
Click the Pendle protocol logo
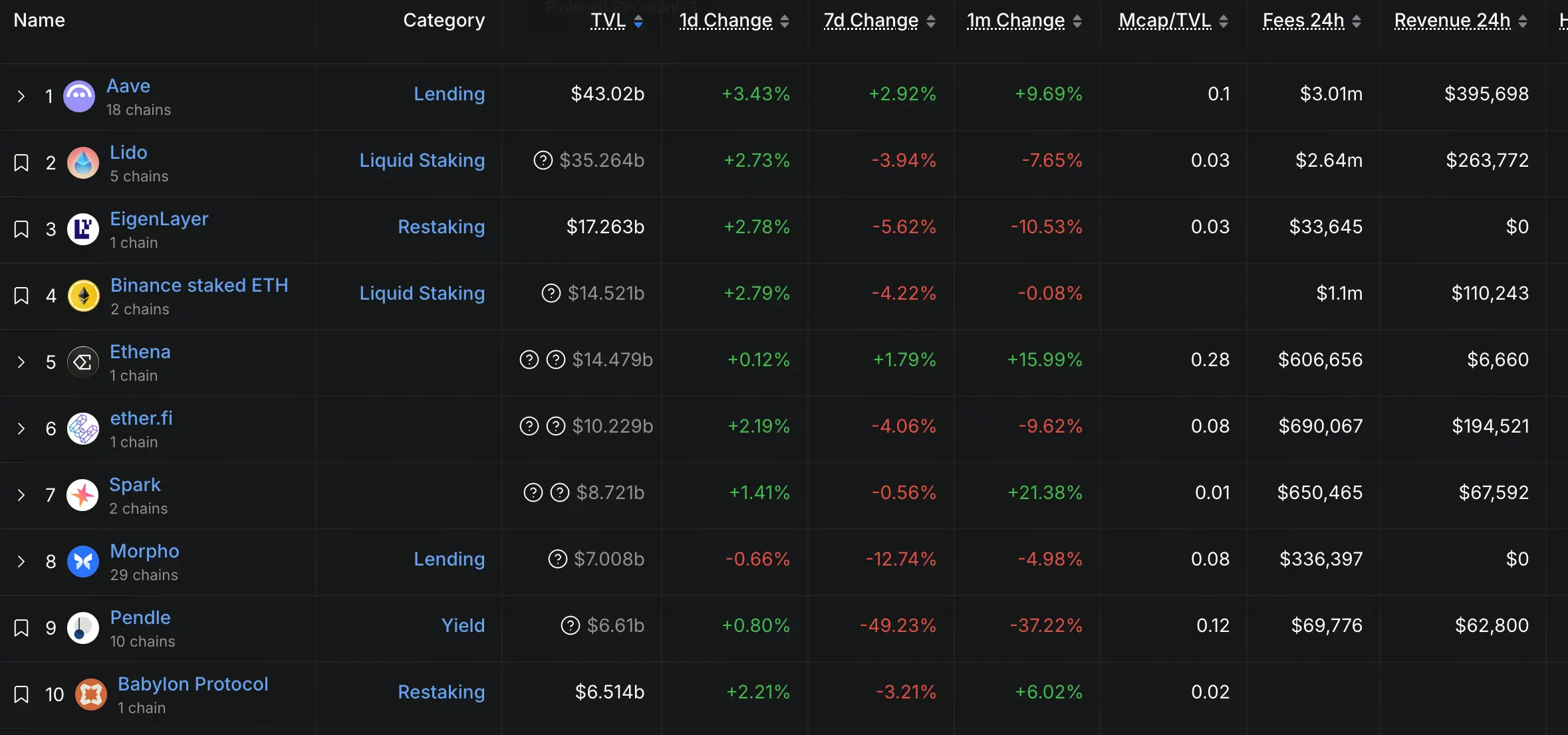(x=83, y=628)
